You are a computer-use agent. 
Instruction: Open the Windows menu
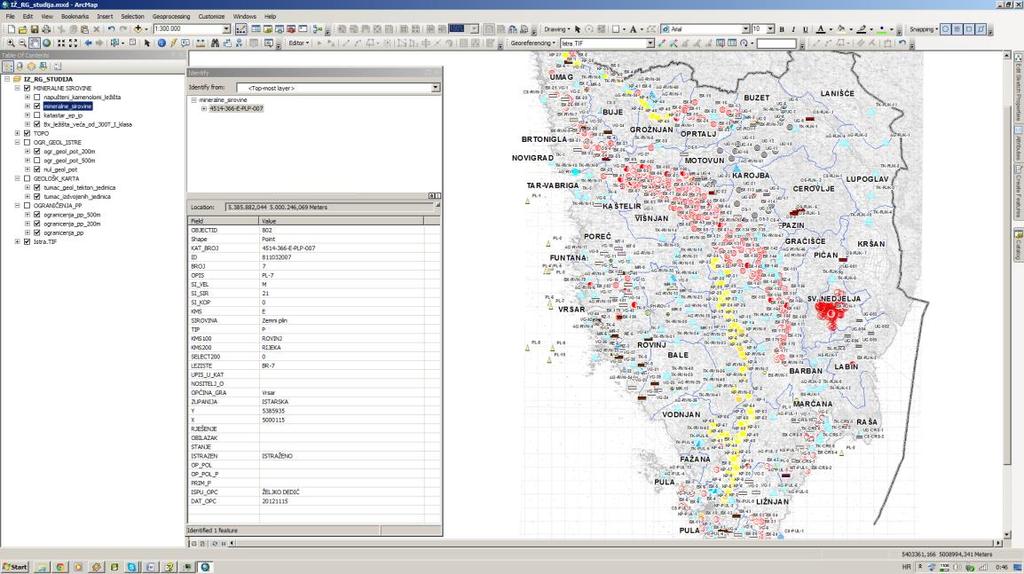click(245, 16)
